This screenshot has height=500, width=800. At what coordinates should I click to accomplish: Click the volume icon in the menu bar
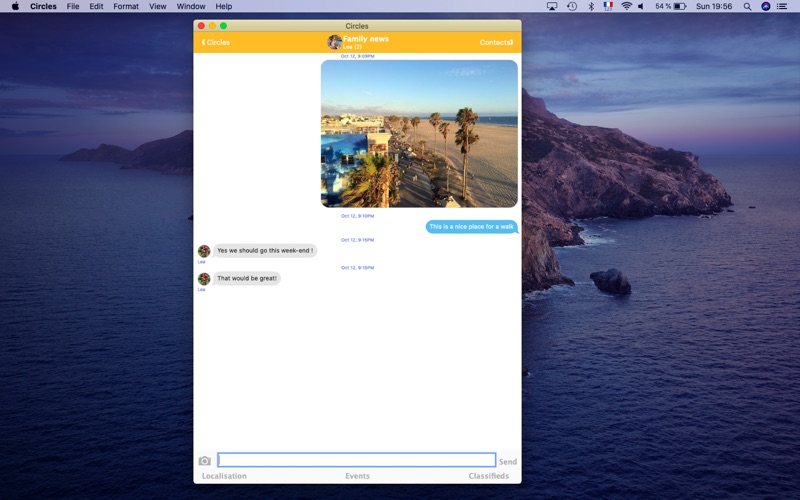click(x=641, y=6)
